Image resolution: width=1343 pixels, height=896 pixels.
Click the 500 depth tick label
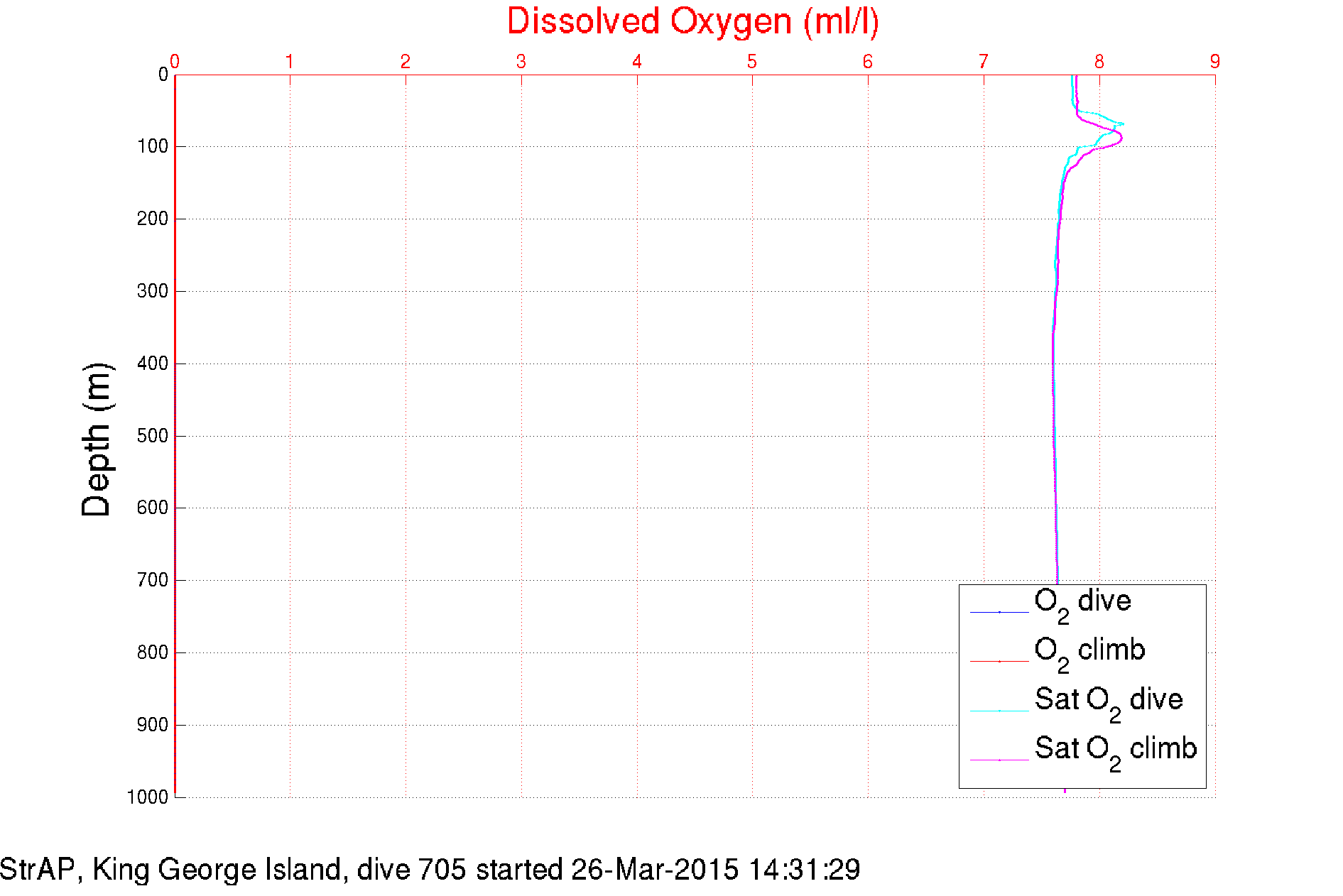(x=152, y=436)
